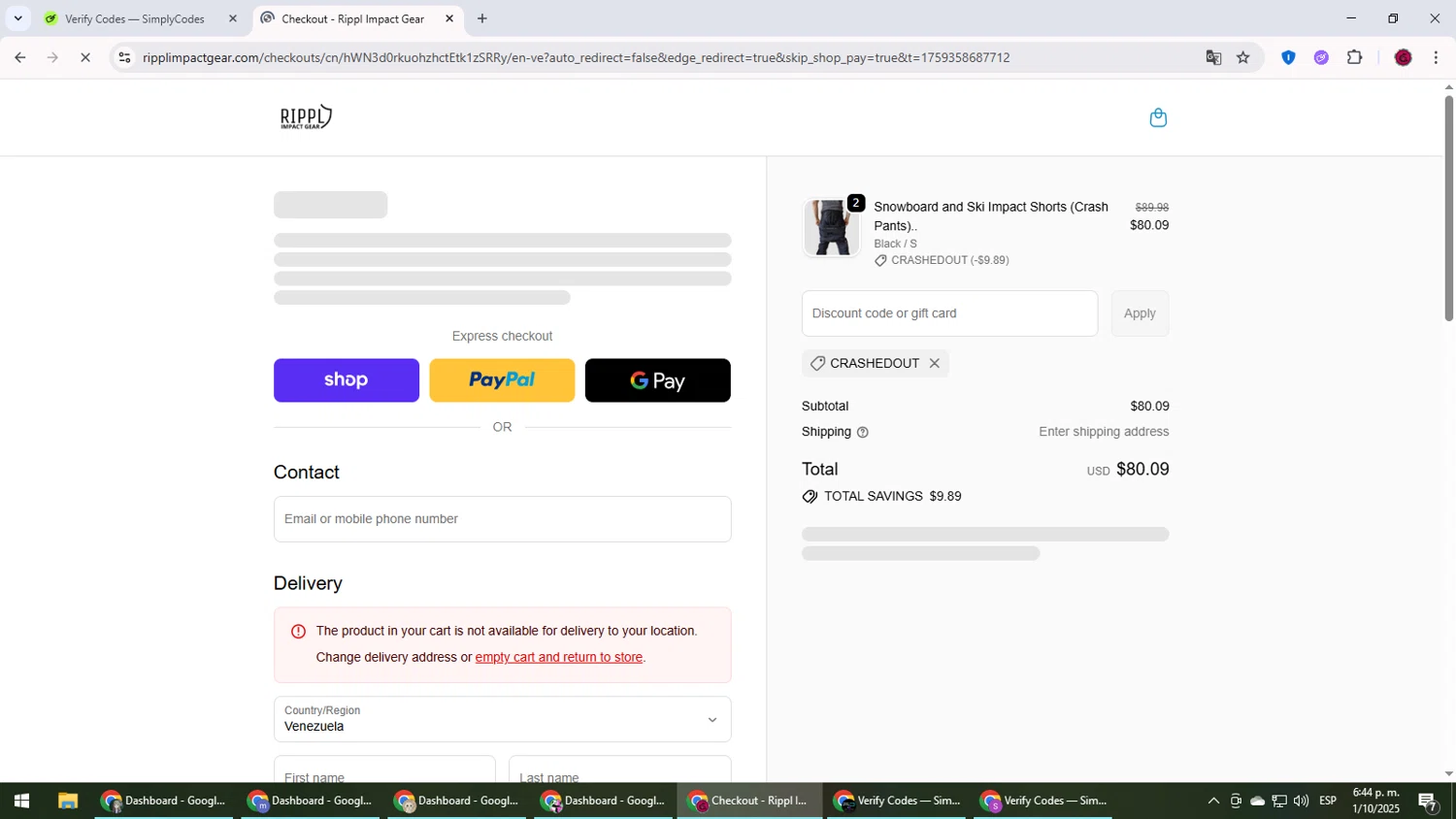Screen dimensions: 1456x819
Task: Open the tab search dropdown arrow
Action: point(17,18)
